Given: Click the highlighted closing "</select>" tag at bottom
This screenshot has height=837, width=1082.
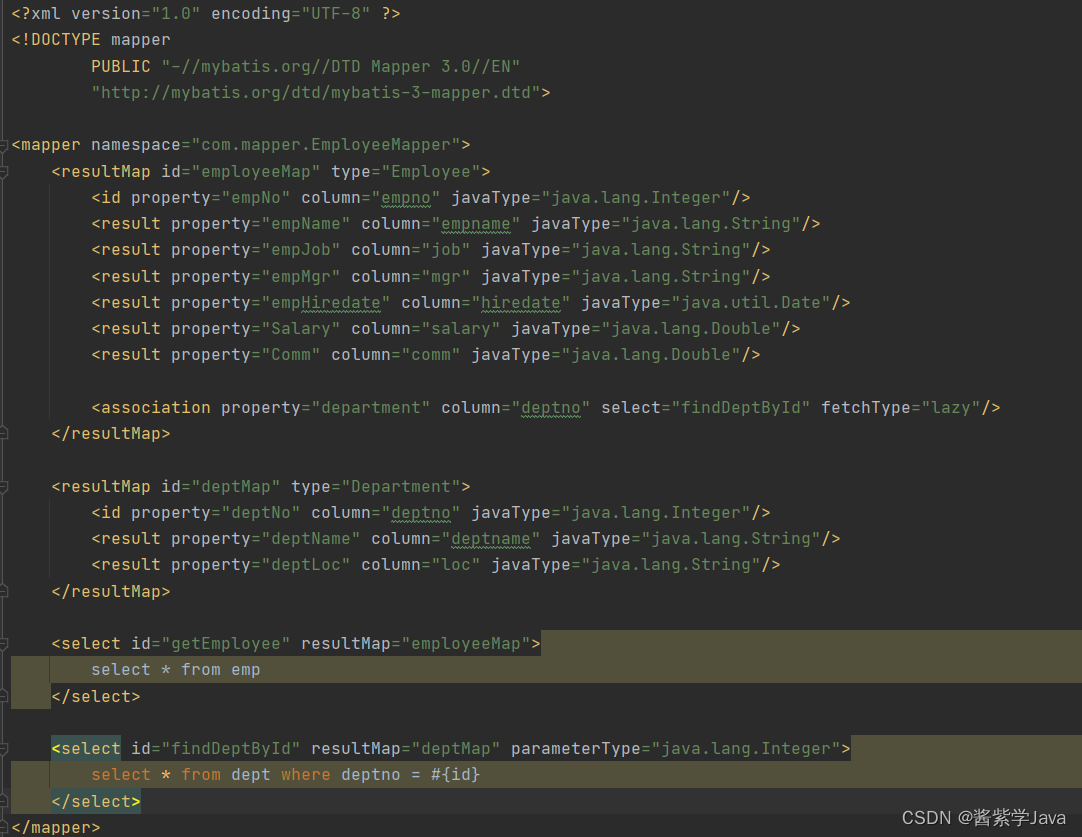Looking at the screenshot, I should click(96, 802).
